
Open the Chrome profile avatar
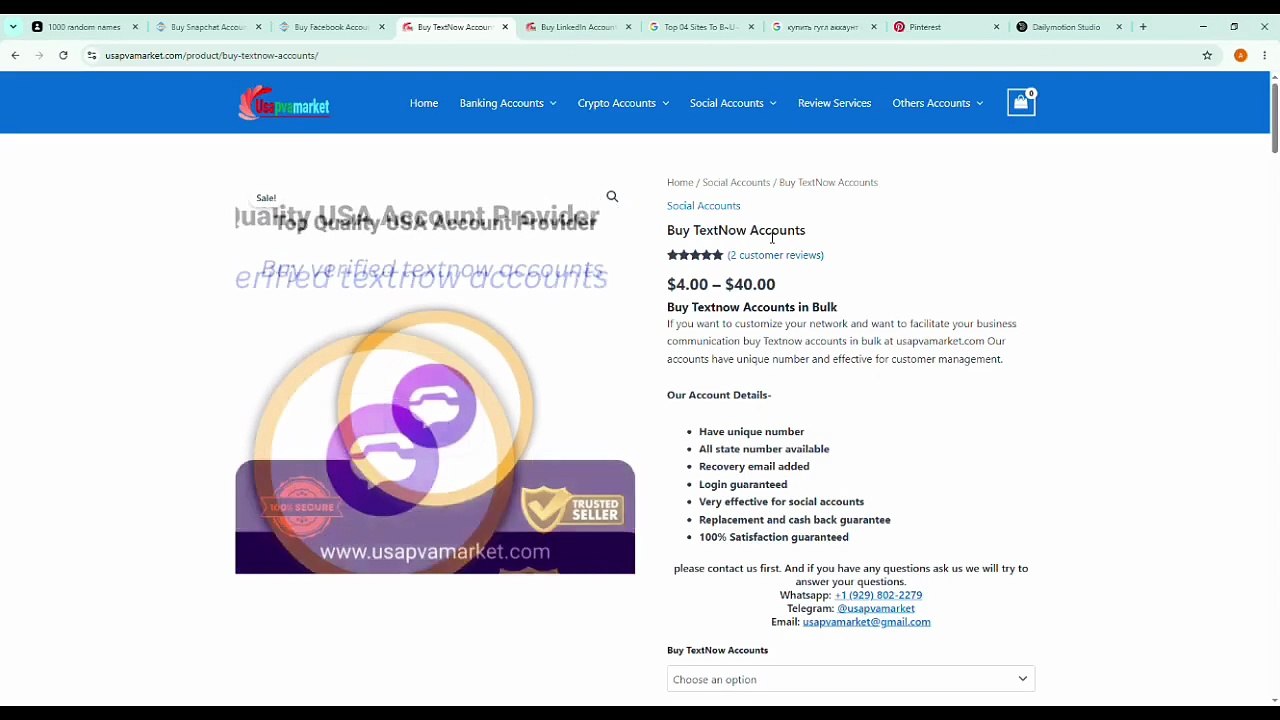(1240, 55)
